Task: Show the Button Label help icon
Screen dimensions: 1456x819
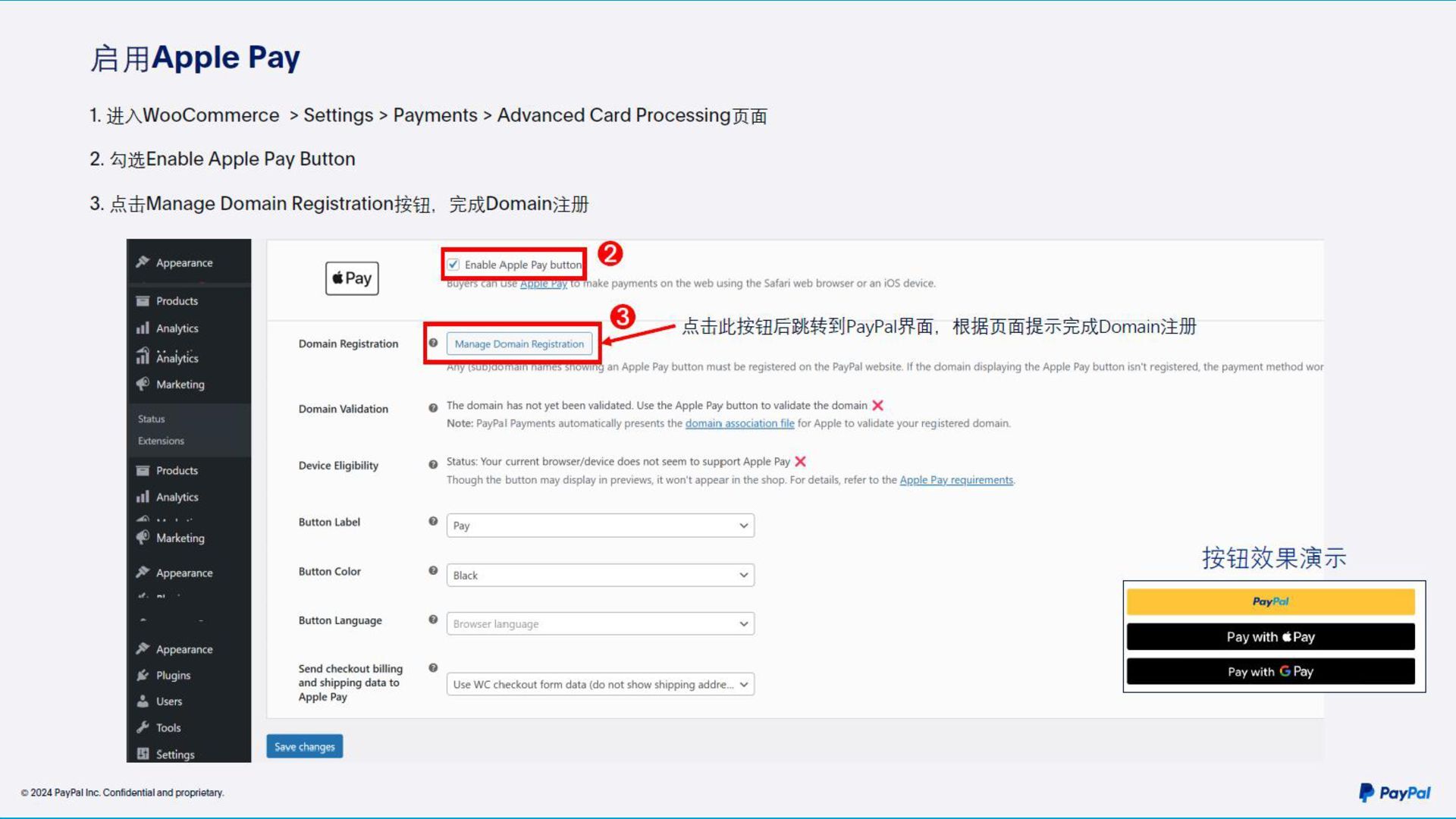Action: tap(433, 521)
